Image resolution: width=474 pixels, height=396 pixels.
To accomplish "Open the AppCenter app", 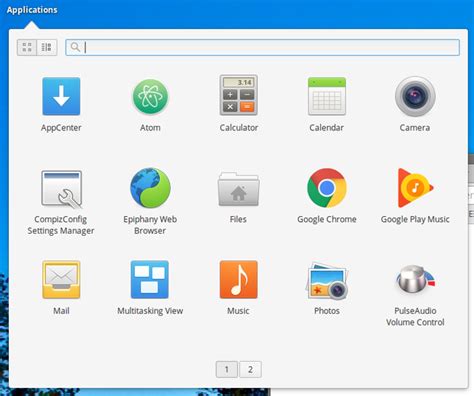I will coord(61,97).
